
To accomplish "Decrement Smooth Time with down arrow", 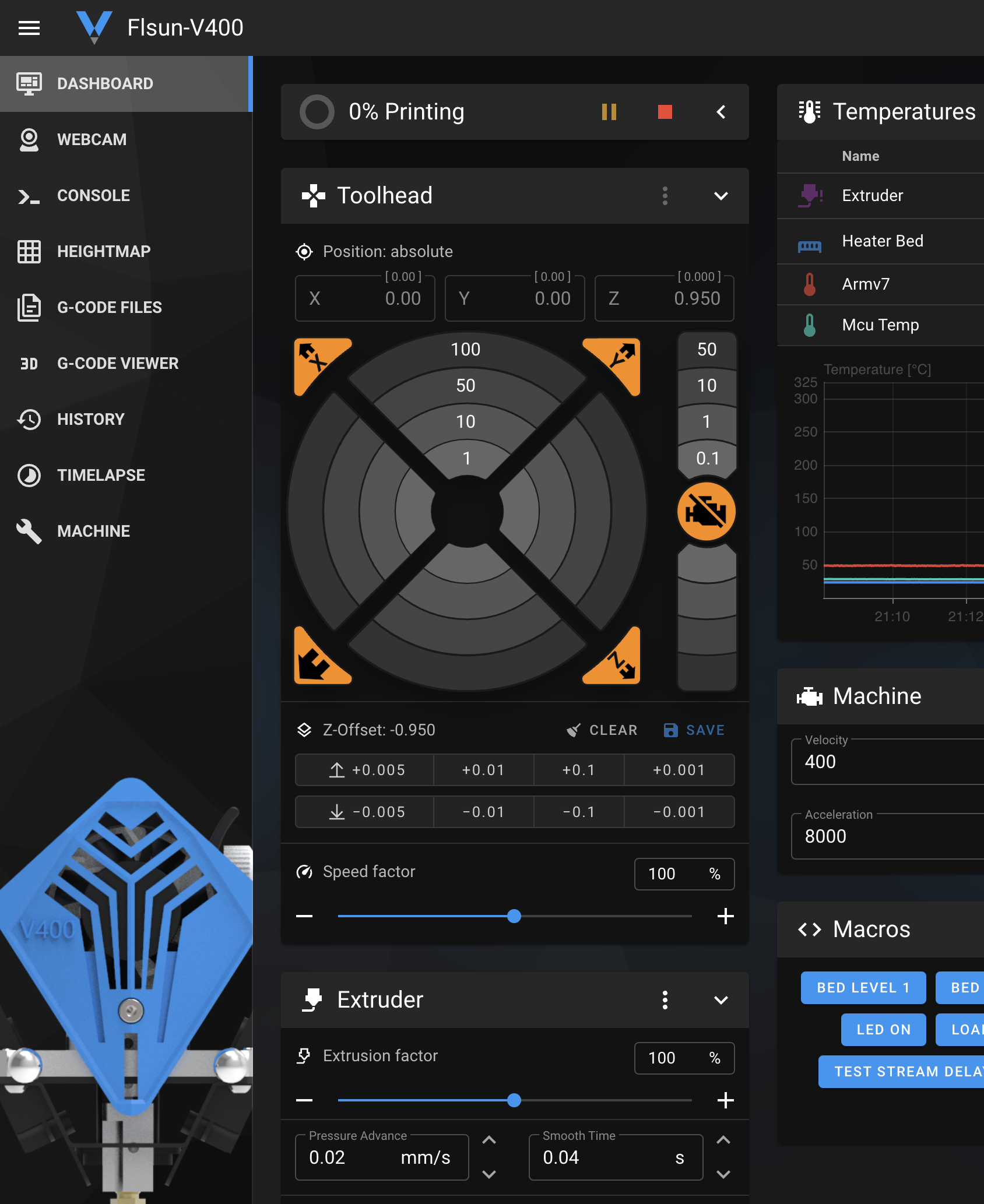I will [723, 1174].
